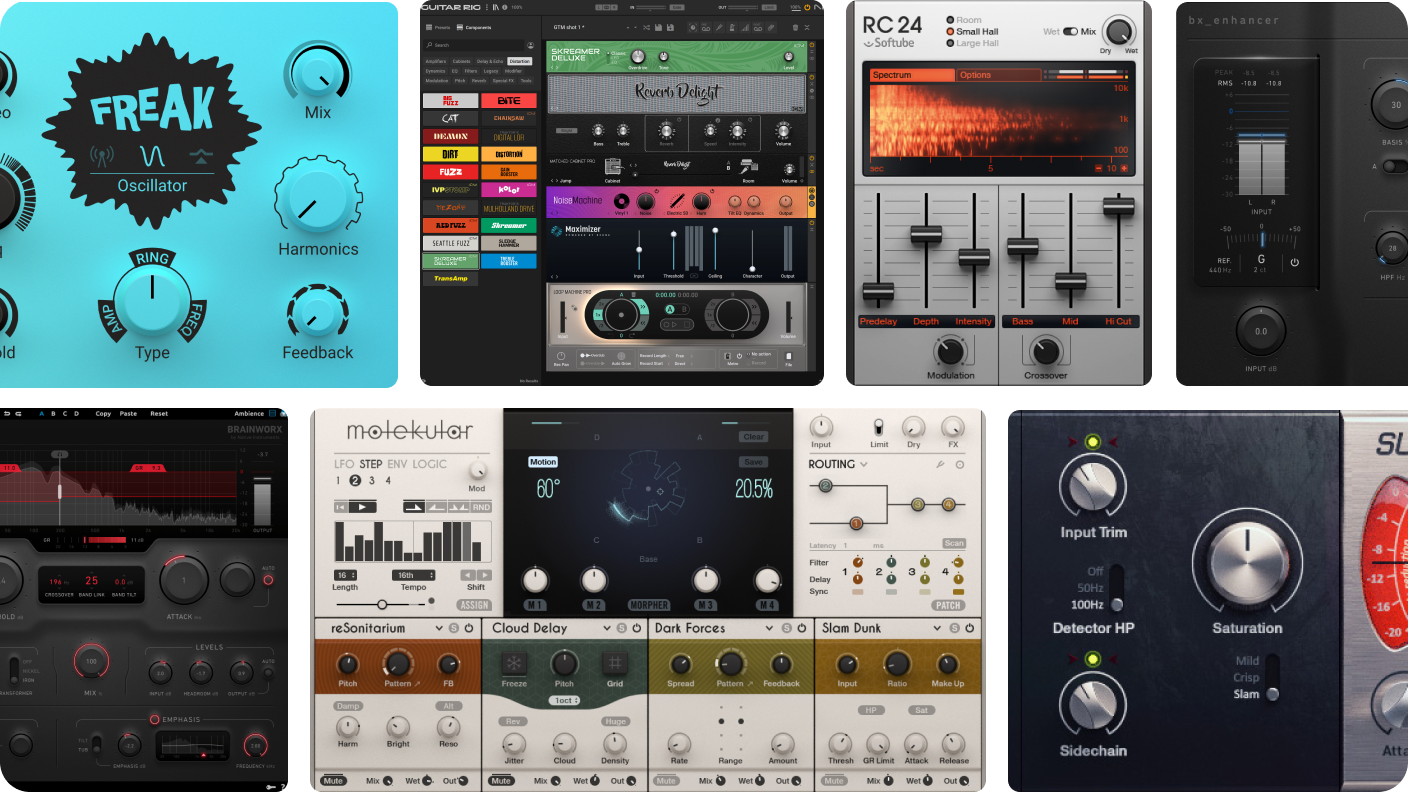The image size is (1408, 792).
Task: Mute the Cloud Delay module
Action: point(500,780)
